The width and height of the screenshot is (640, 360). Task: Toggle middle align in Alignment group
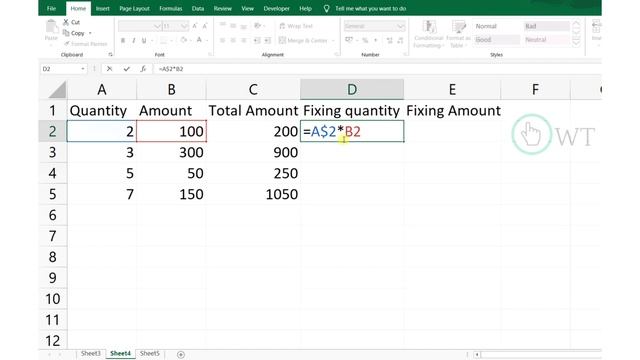233,26
